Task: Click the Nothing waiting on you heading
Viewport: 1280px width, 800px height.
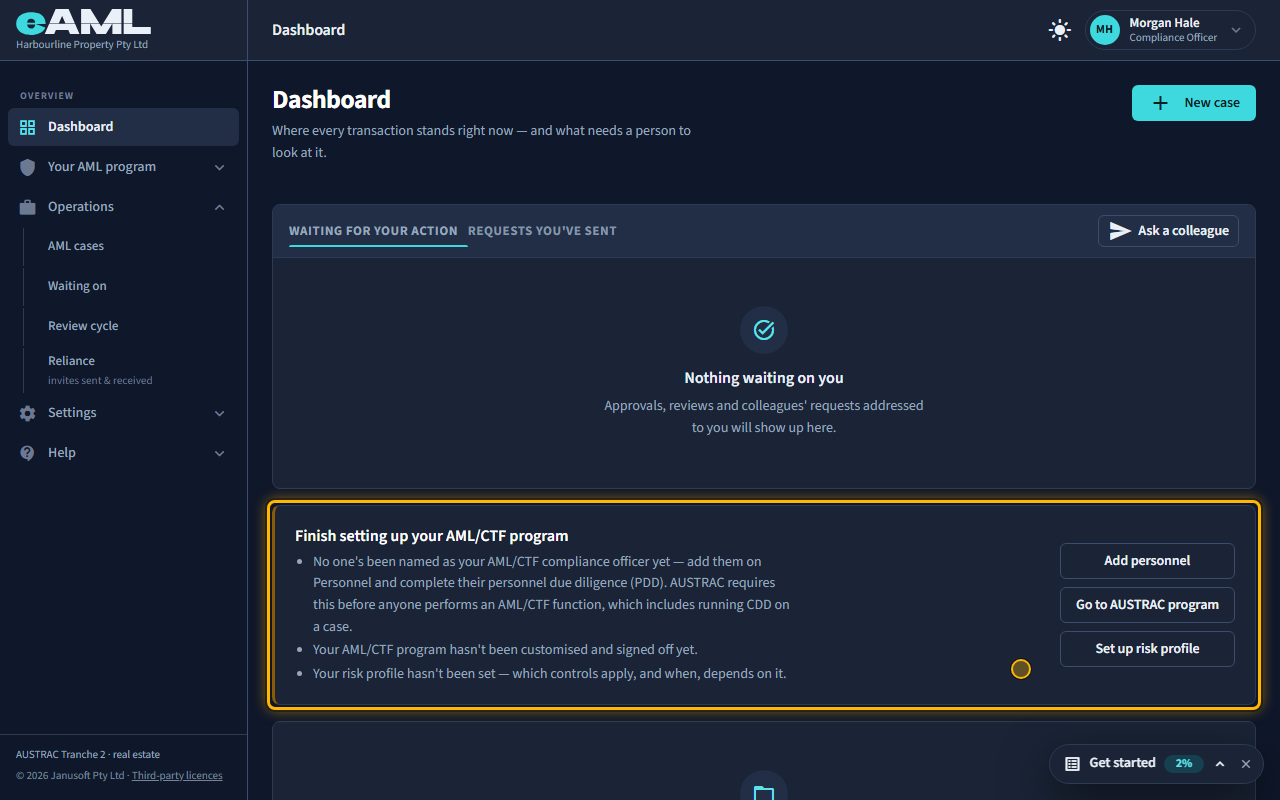Action: 764,378
